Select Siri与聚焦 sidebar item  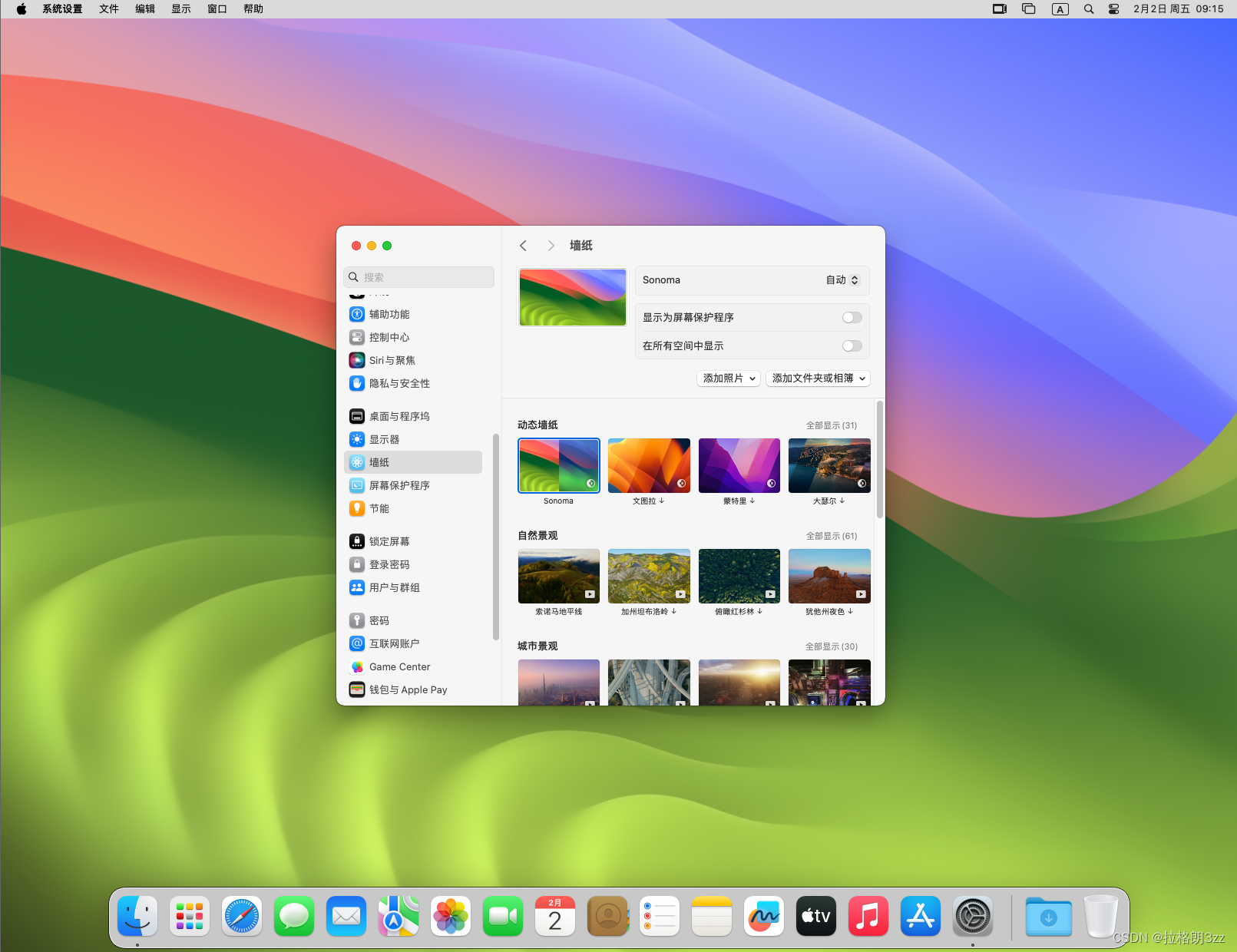(413, 360)
